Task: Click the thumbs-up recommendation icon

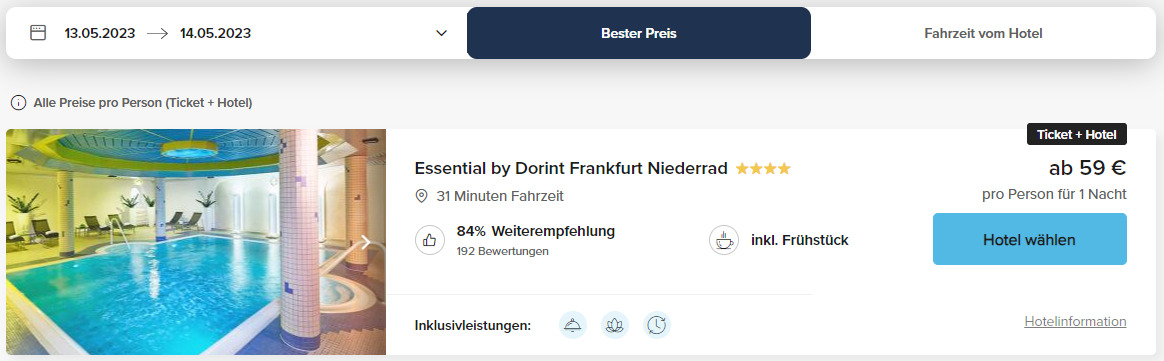Action: [430, 240]
